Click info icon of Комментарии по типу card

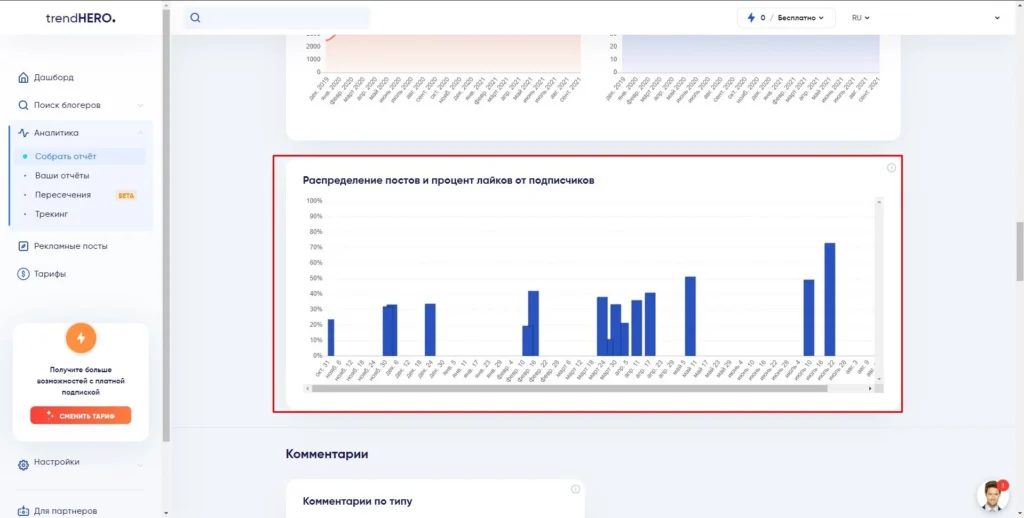tap(575, 489)
